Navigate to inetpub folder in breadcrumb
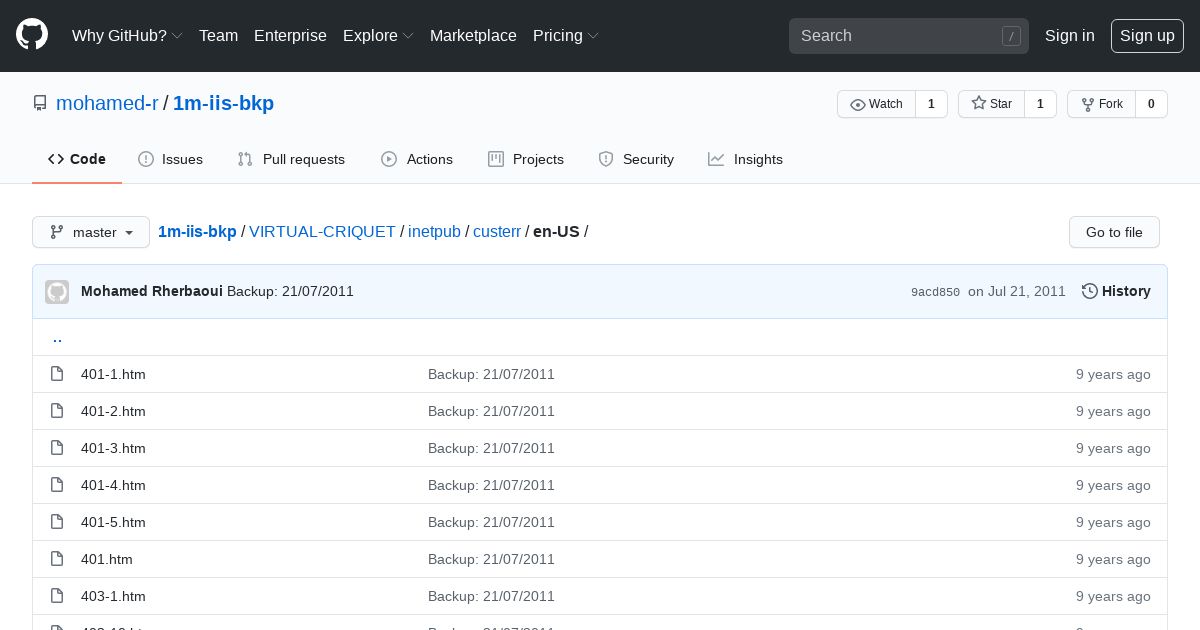1200x630 pixels. (434, 231)
